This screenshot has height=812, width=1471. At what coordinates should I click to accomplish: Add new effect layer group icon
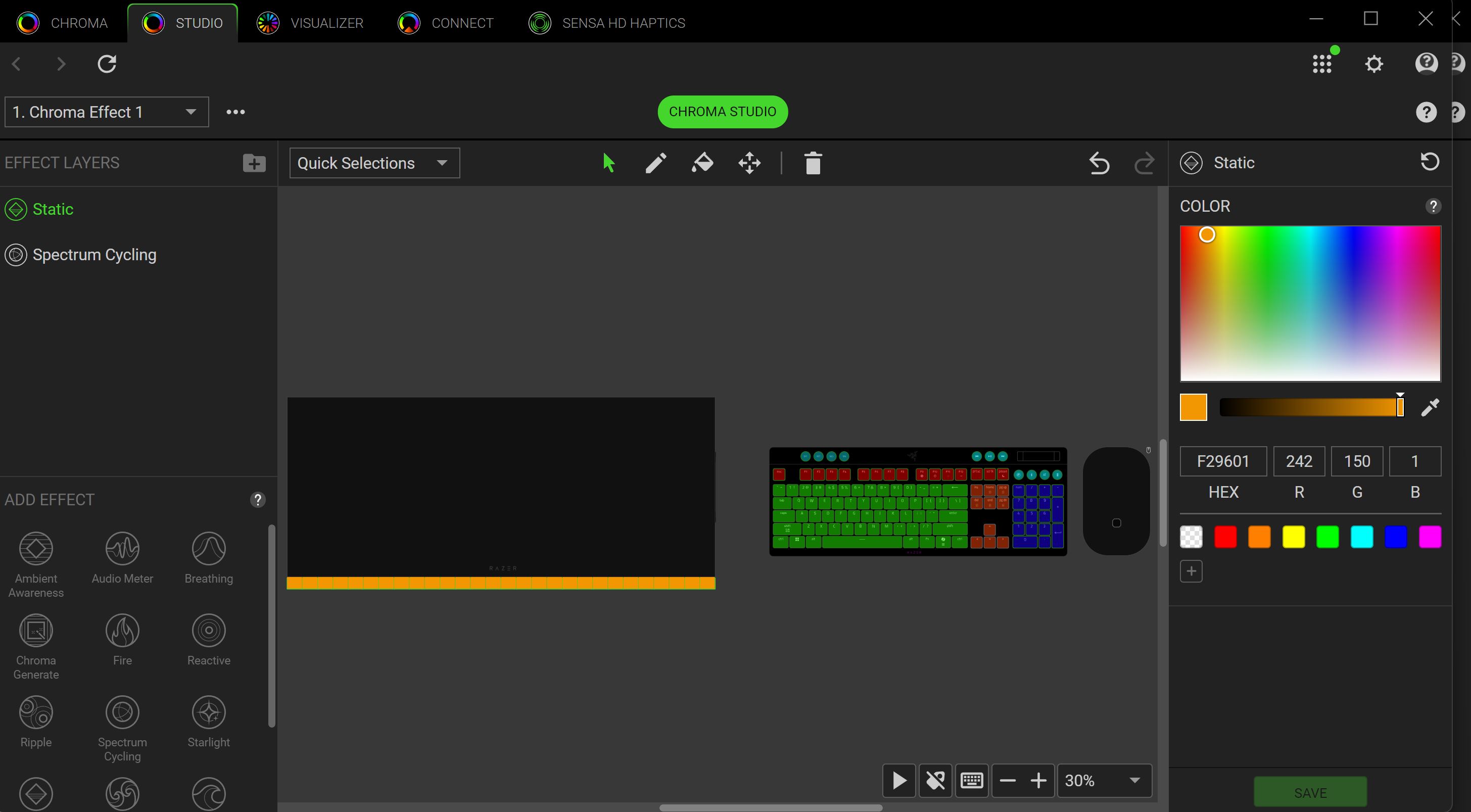click(254, 163)
